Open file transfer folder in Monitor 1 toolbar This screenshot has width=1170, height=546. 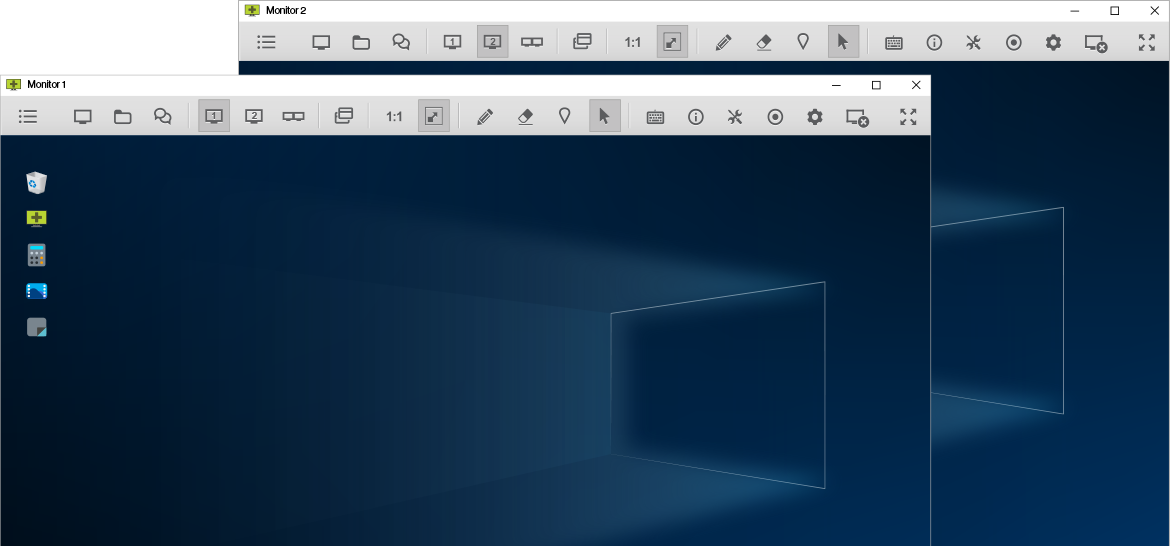coord(122,116)
